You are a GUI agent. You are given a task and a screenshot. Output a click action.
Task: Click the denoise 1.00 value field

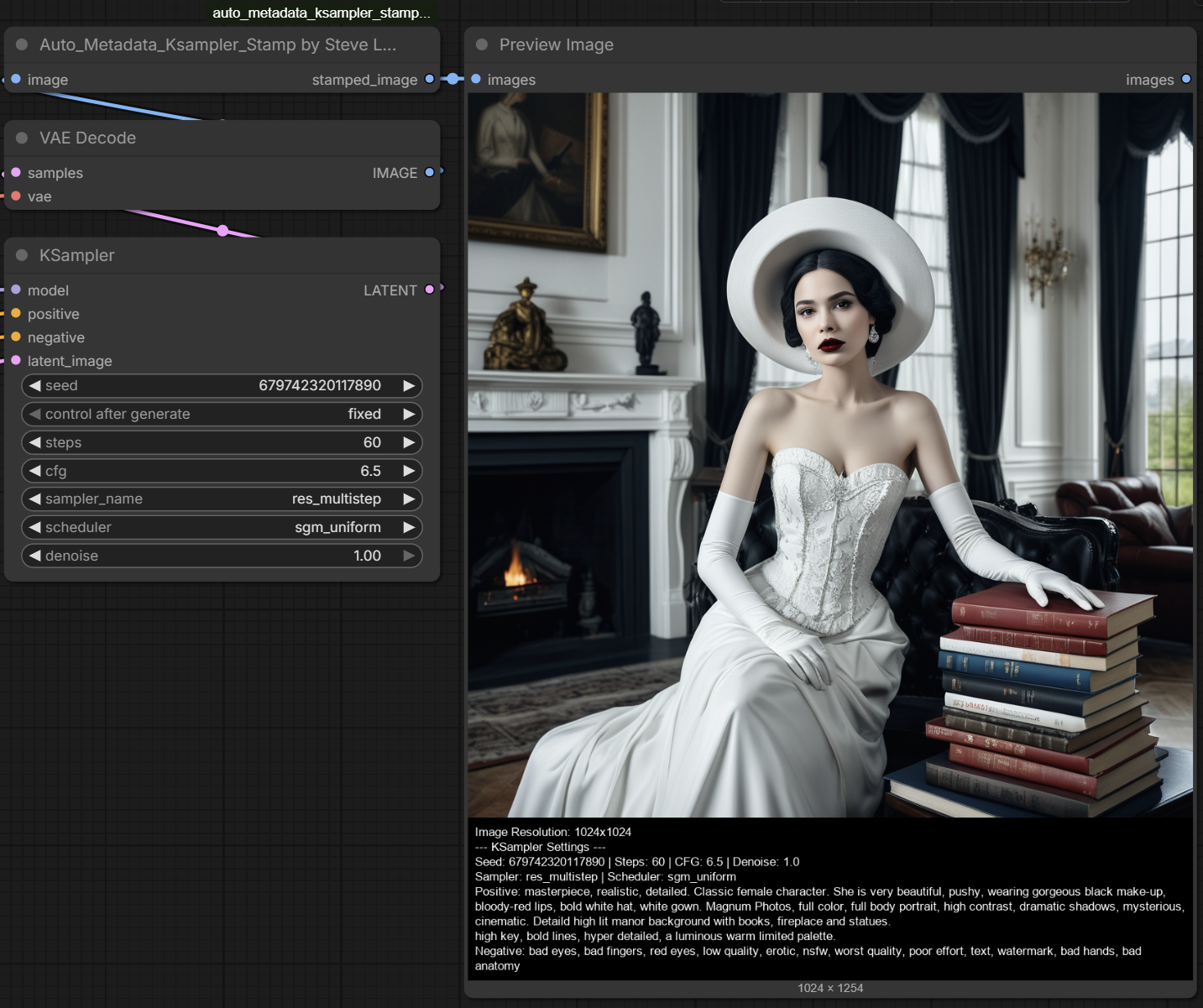tap(222, 556)
